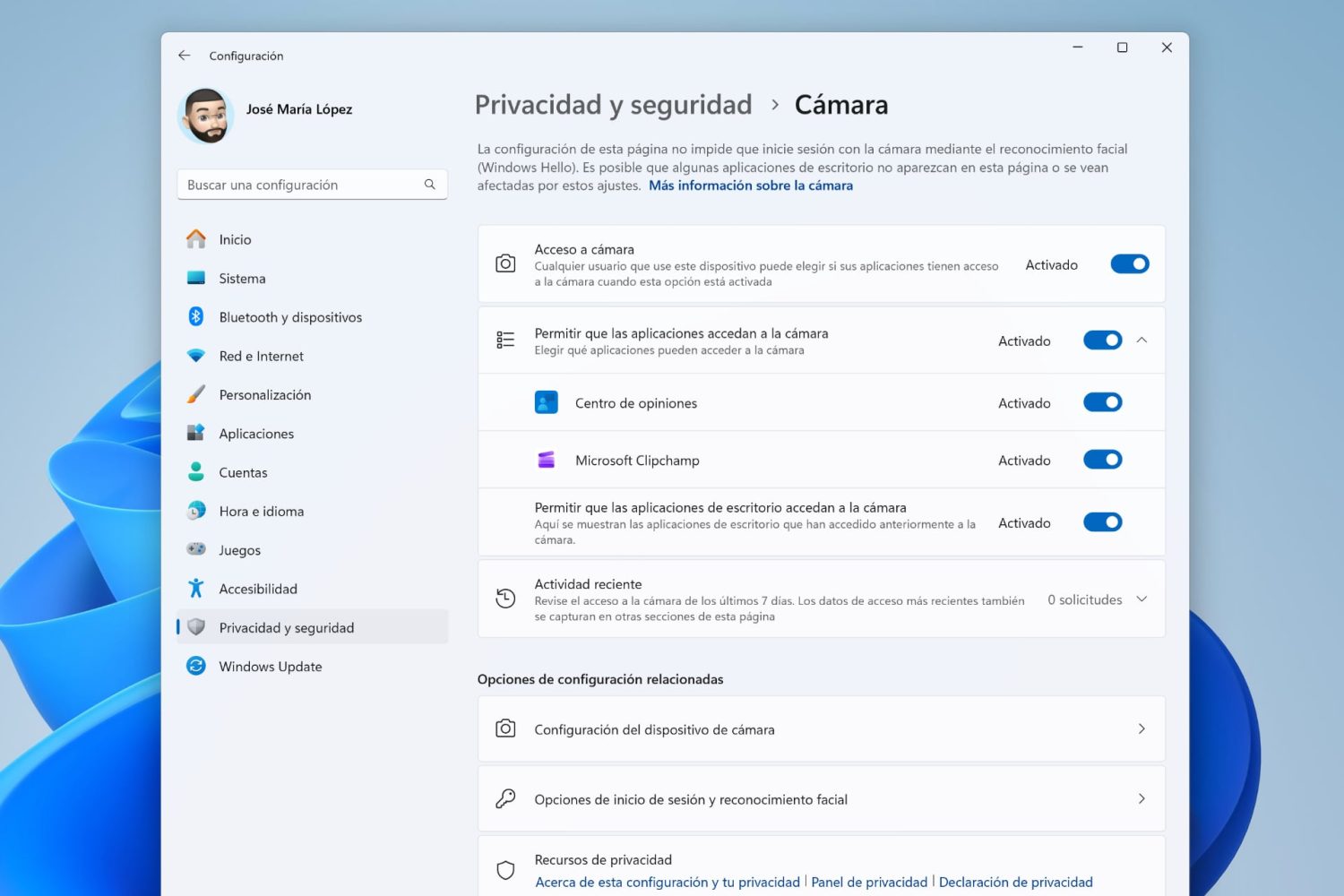The width and height of the screenshot is (1344, 896).
Task: Click José María López's profile avatar
Action: pyautogui.click(x=204, y=116)
